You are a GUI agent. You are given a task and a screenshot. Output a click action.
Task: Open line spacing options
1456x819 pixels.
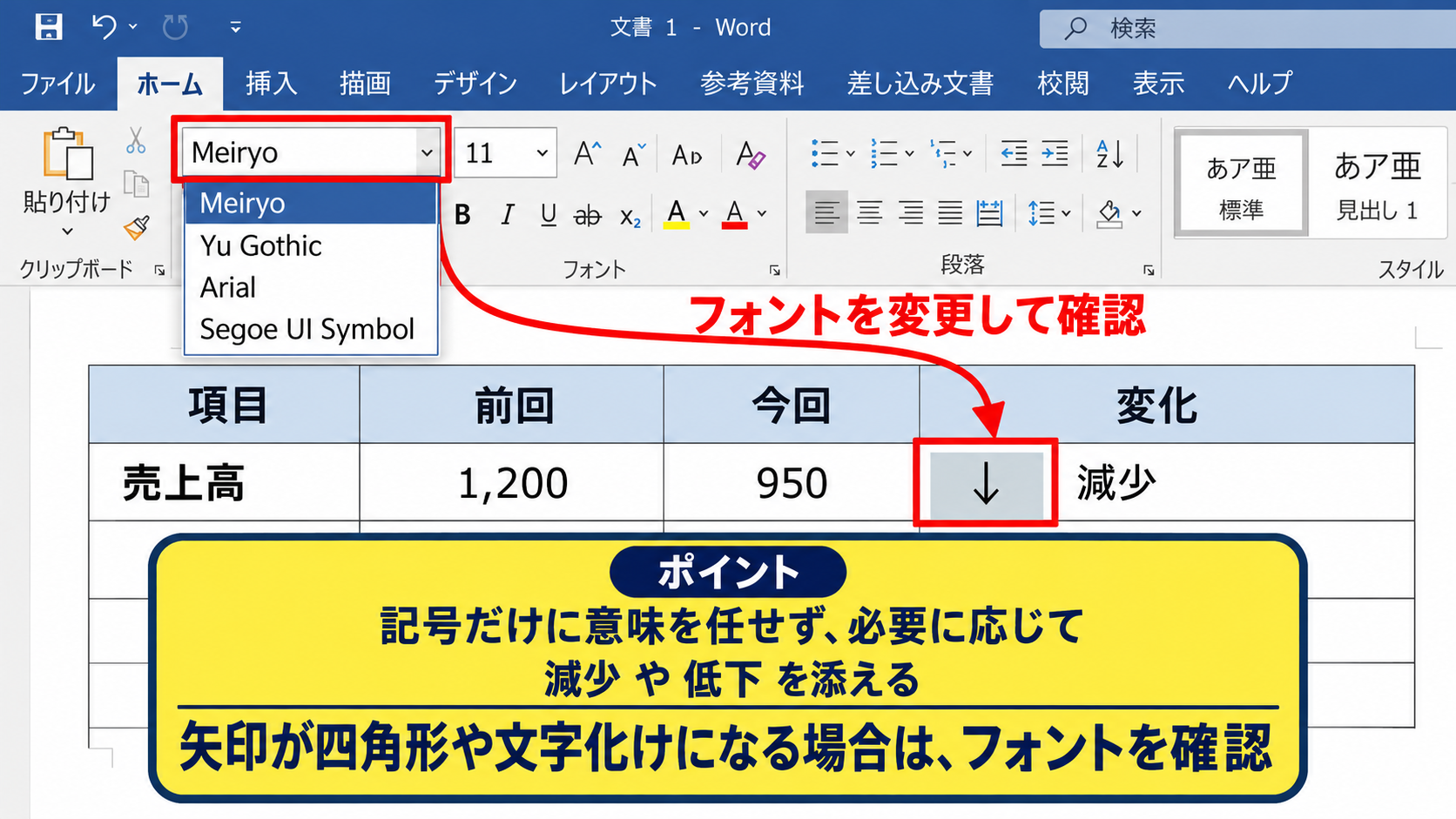[x=1048, y=213]
